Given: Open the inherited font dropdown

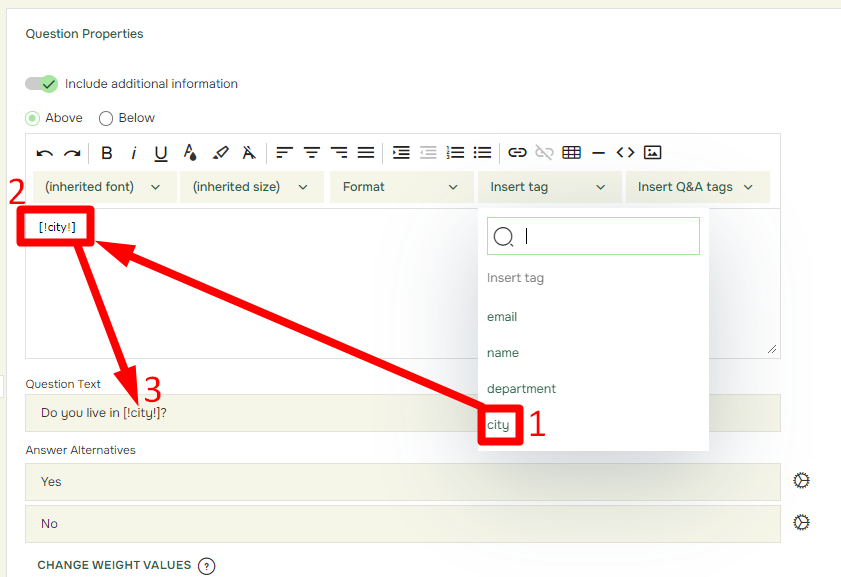Looking at the screenshot, I should click(105, 187).
